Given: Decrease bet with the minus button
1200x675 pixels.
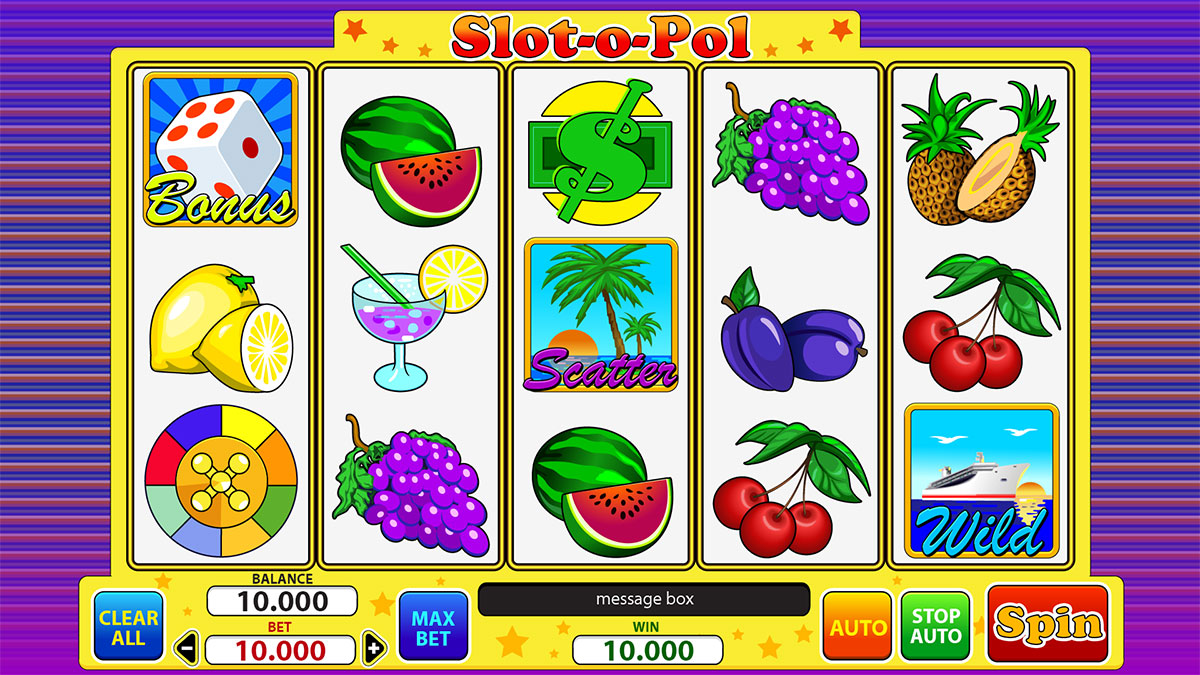Looking at the screenshot, I should coord(187,648).
